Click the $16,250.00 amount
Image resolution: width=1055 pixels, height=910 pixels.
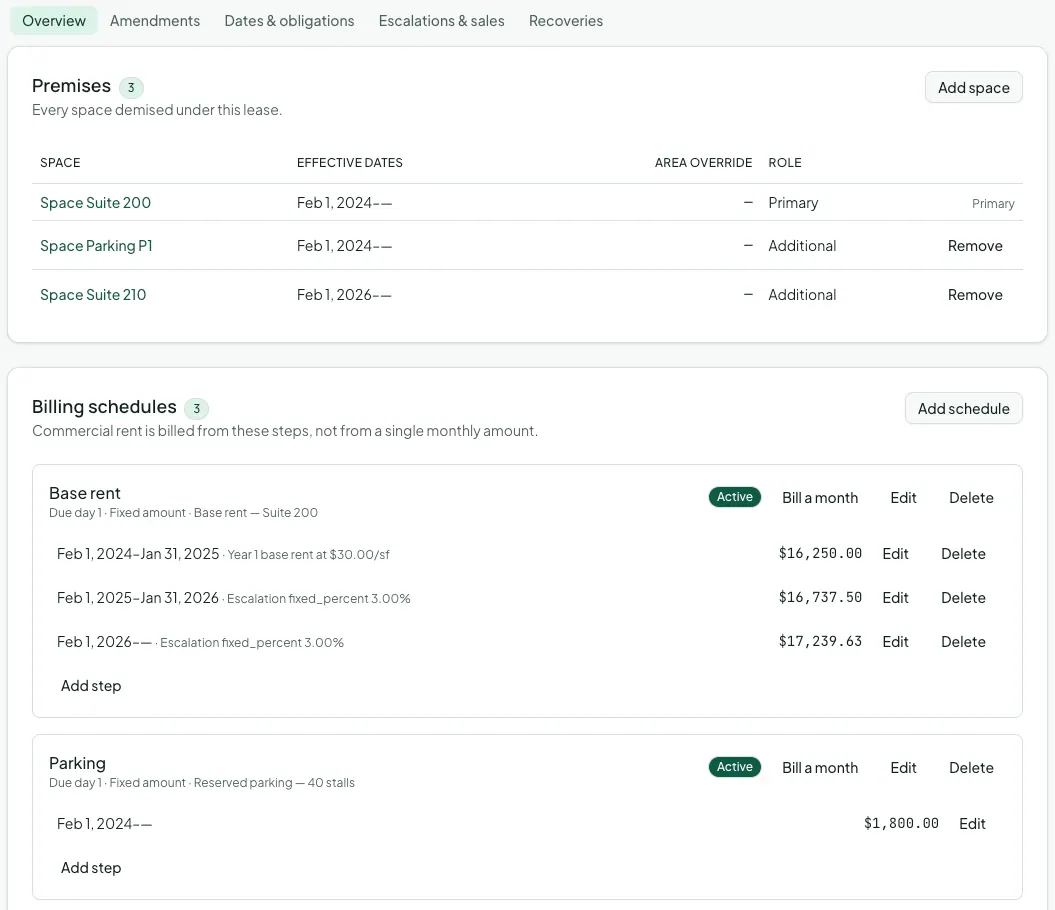tap(820, 553)
